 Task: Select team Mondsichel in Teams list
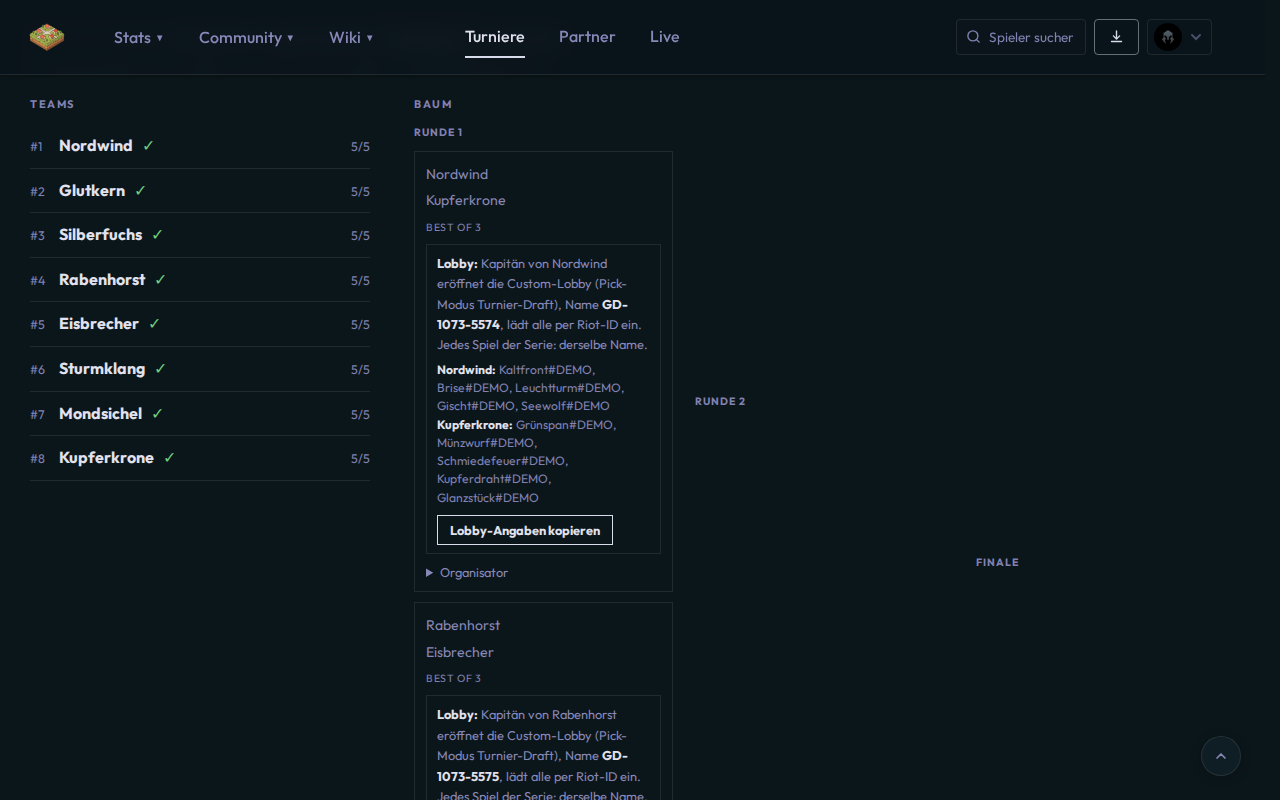point(200,414)
